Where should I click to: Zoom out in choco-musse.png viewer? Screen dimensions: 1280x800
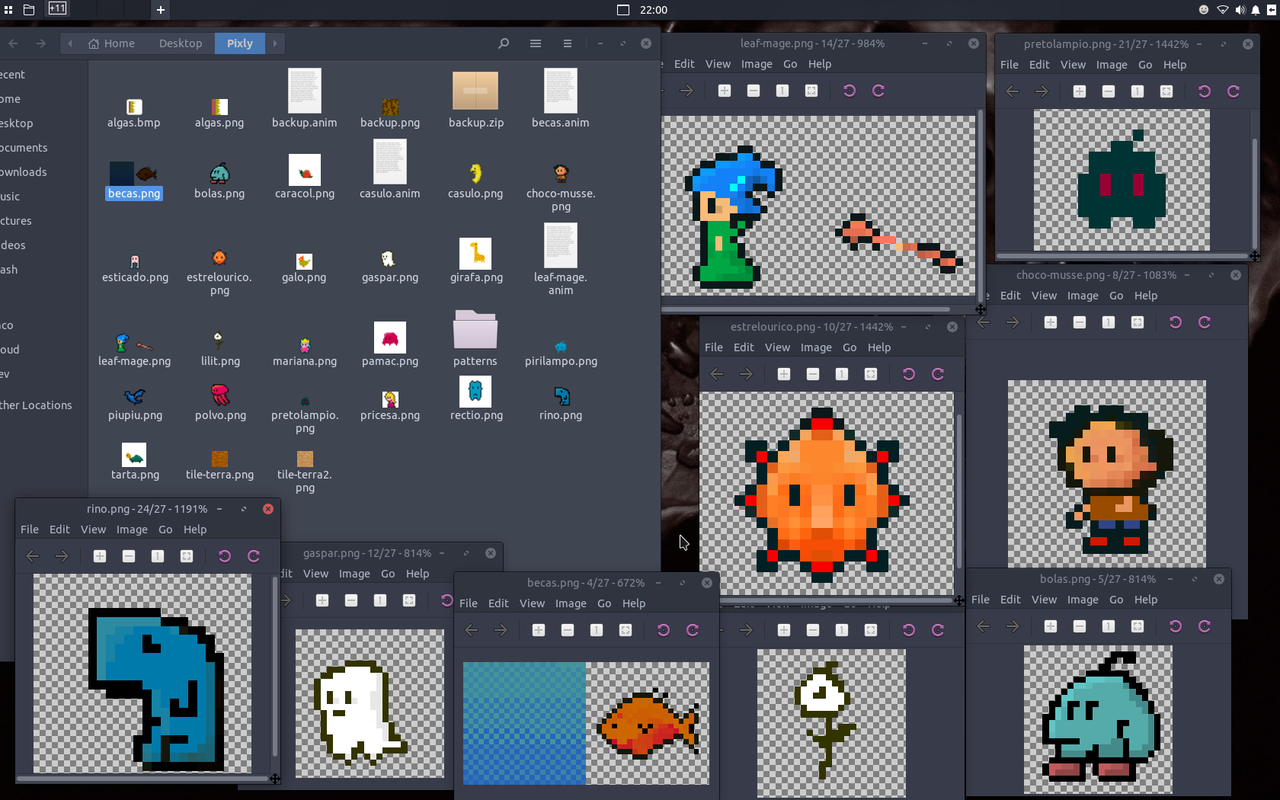tap(1079, 322)
